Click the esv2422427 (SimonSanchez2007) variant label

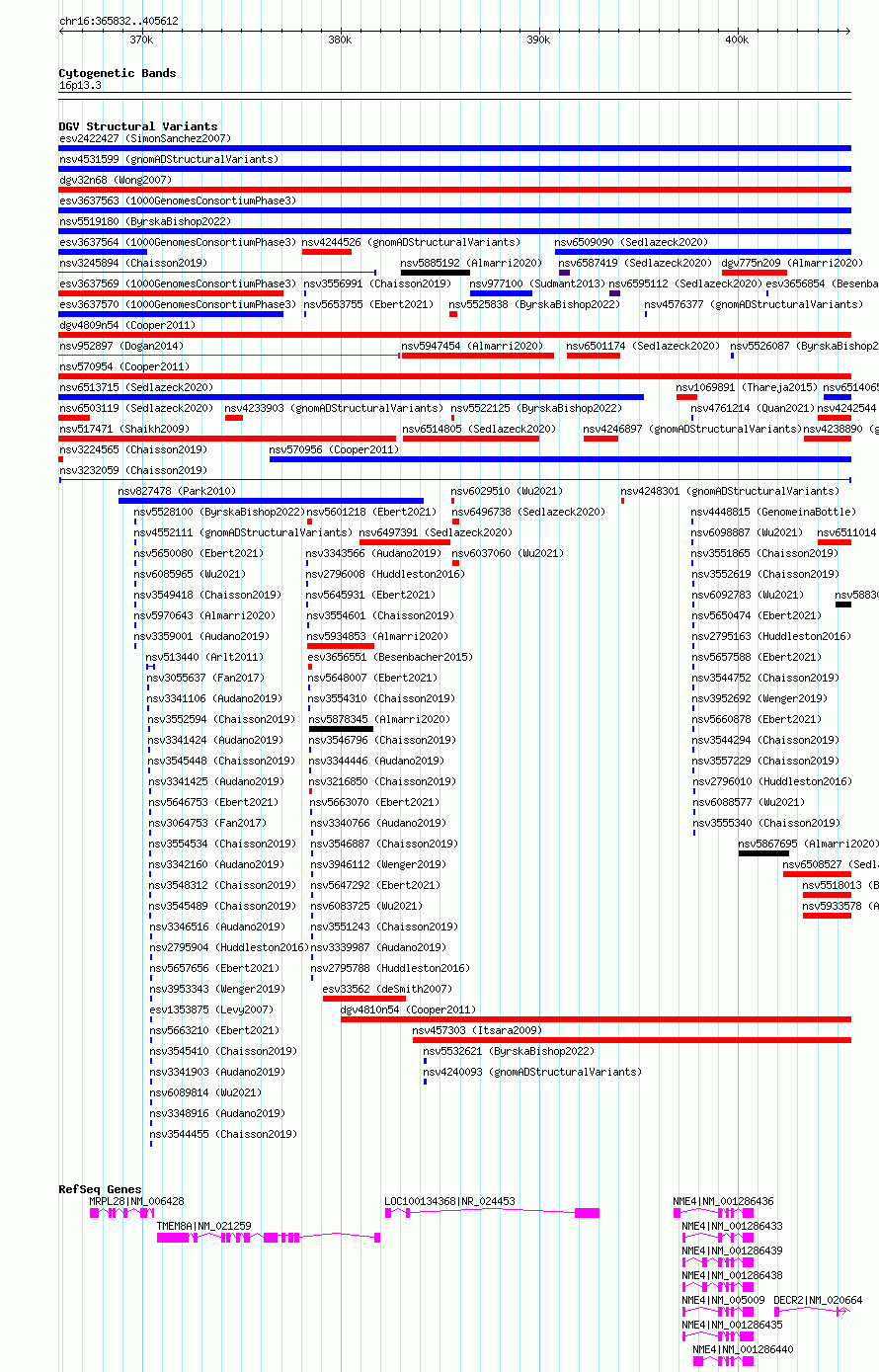145,138
